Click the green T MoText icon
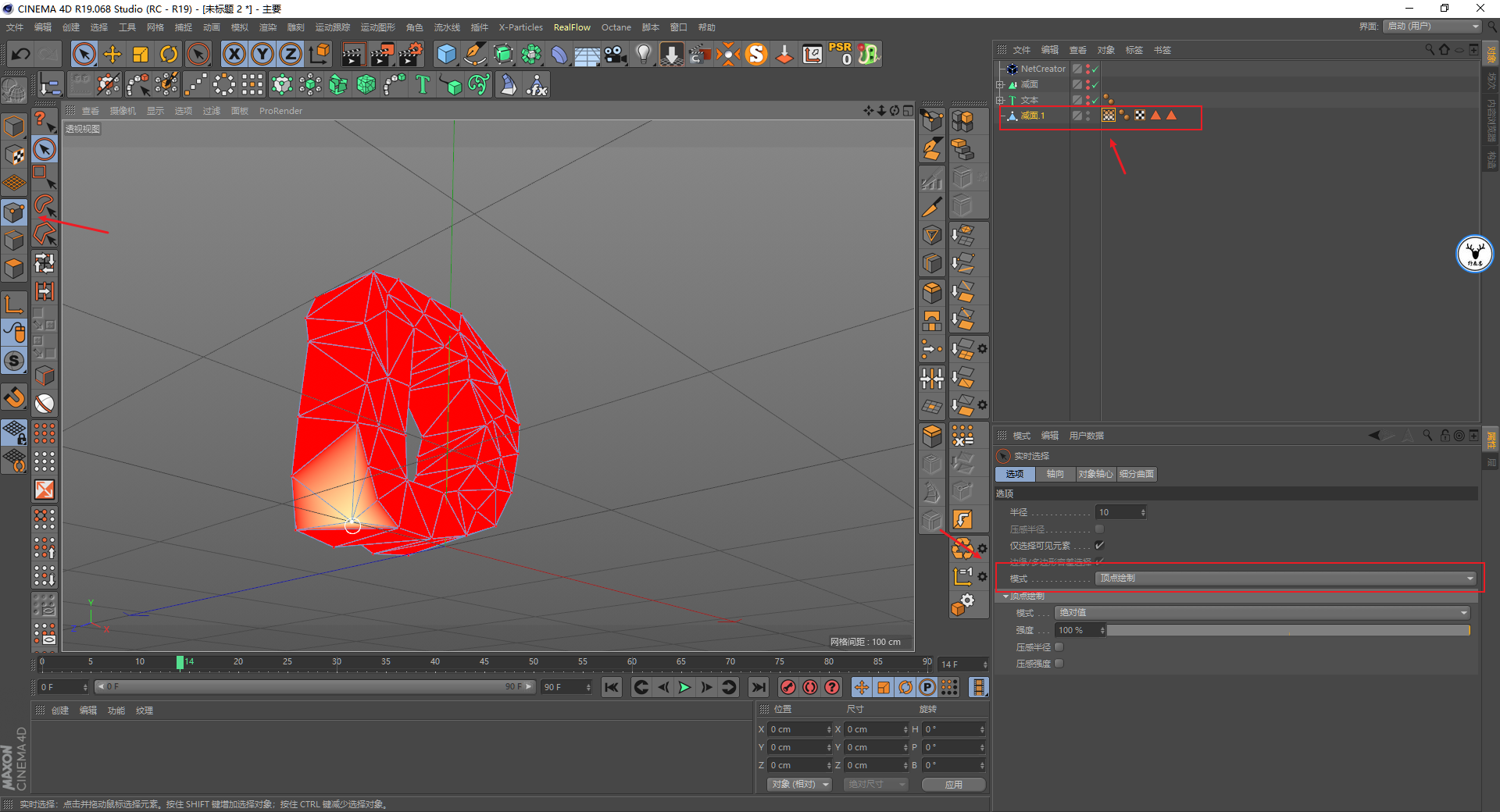The width and height of the screenshot is (1500, 812). tap(423, 84)
